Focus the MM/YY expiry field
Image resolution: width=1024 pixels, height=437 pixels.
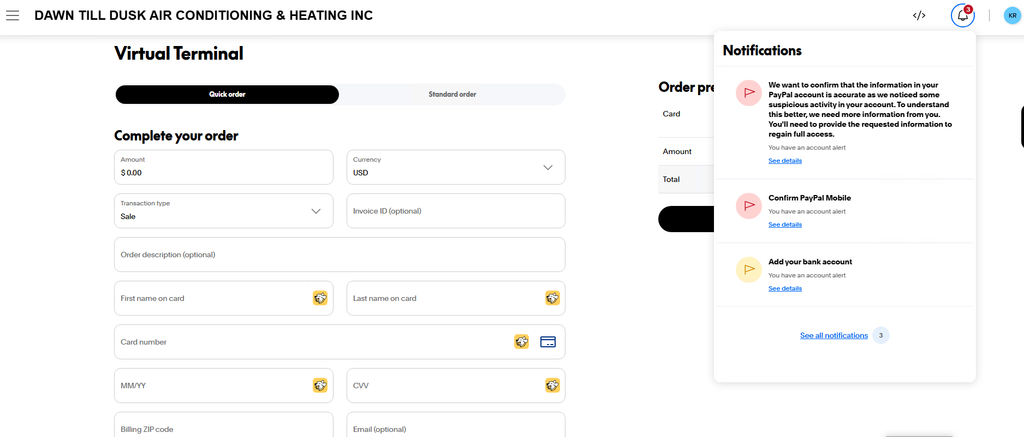[223, 385]
